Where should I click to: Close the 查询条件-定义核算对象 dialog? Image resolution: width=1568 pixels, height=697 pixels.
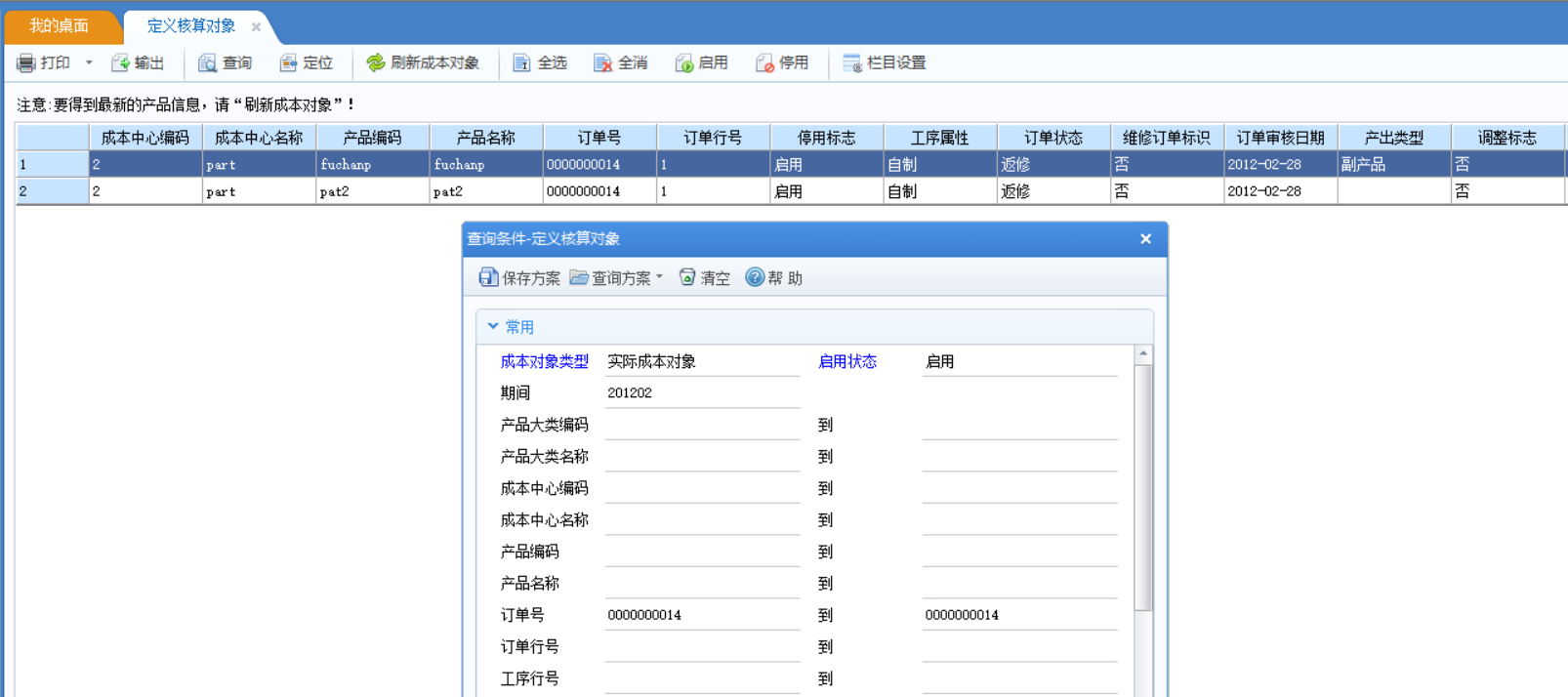tap(1145, 239)
